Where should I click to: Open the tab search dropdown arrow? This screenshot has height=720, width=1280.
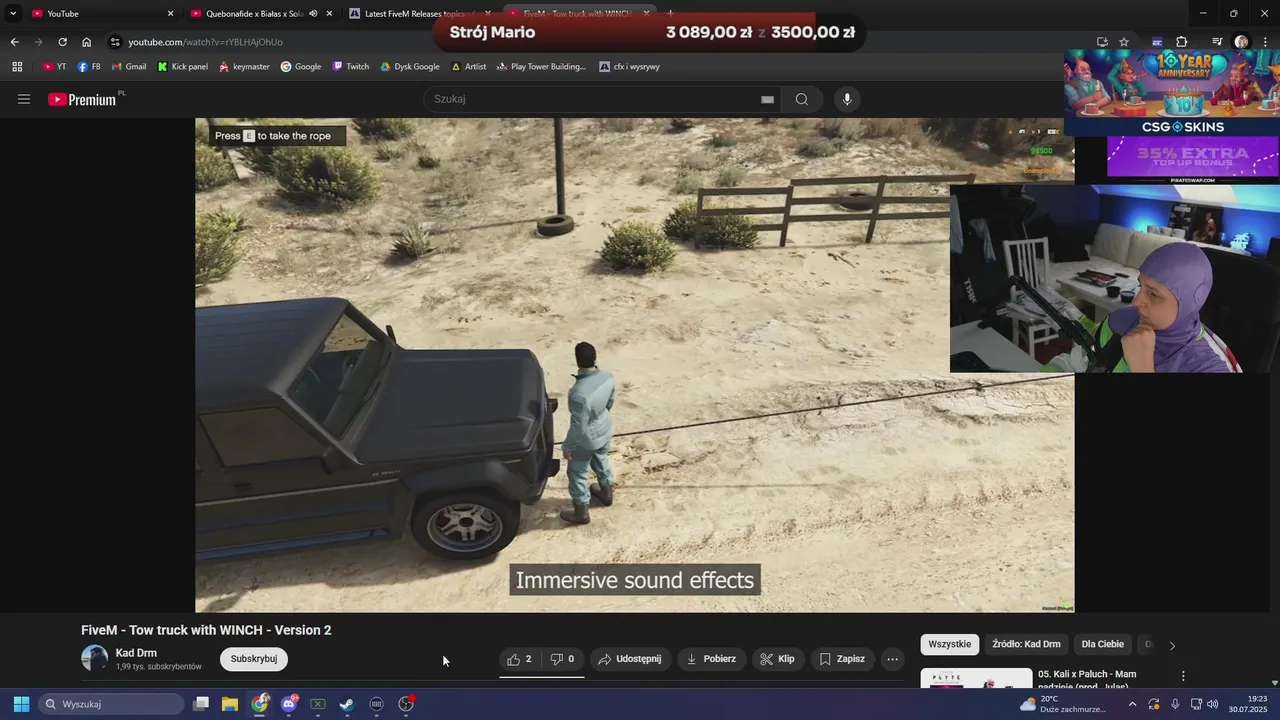pos(13,14)
